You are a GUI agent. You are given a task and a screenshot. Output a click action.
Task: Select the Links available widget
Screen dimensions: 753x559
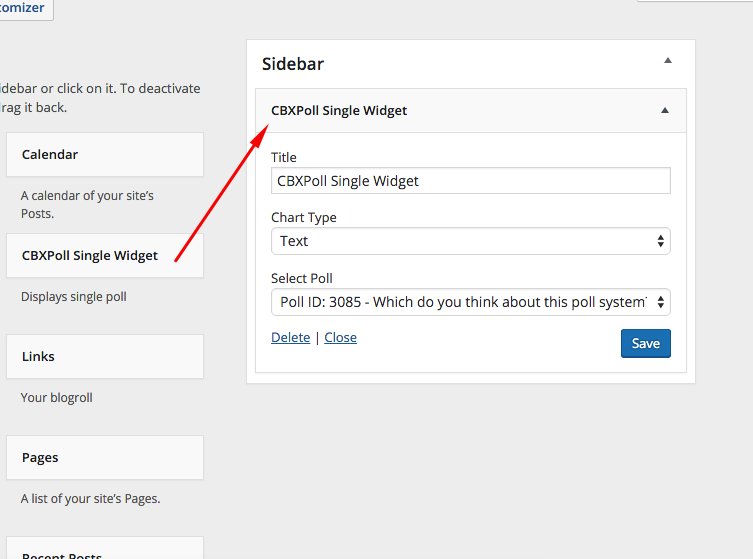pyautogui.click(x=105, y=356)
